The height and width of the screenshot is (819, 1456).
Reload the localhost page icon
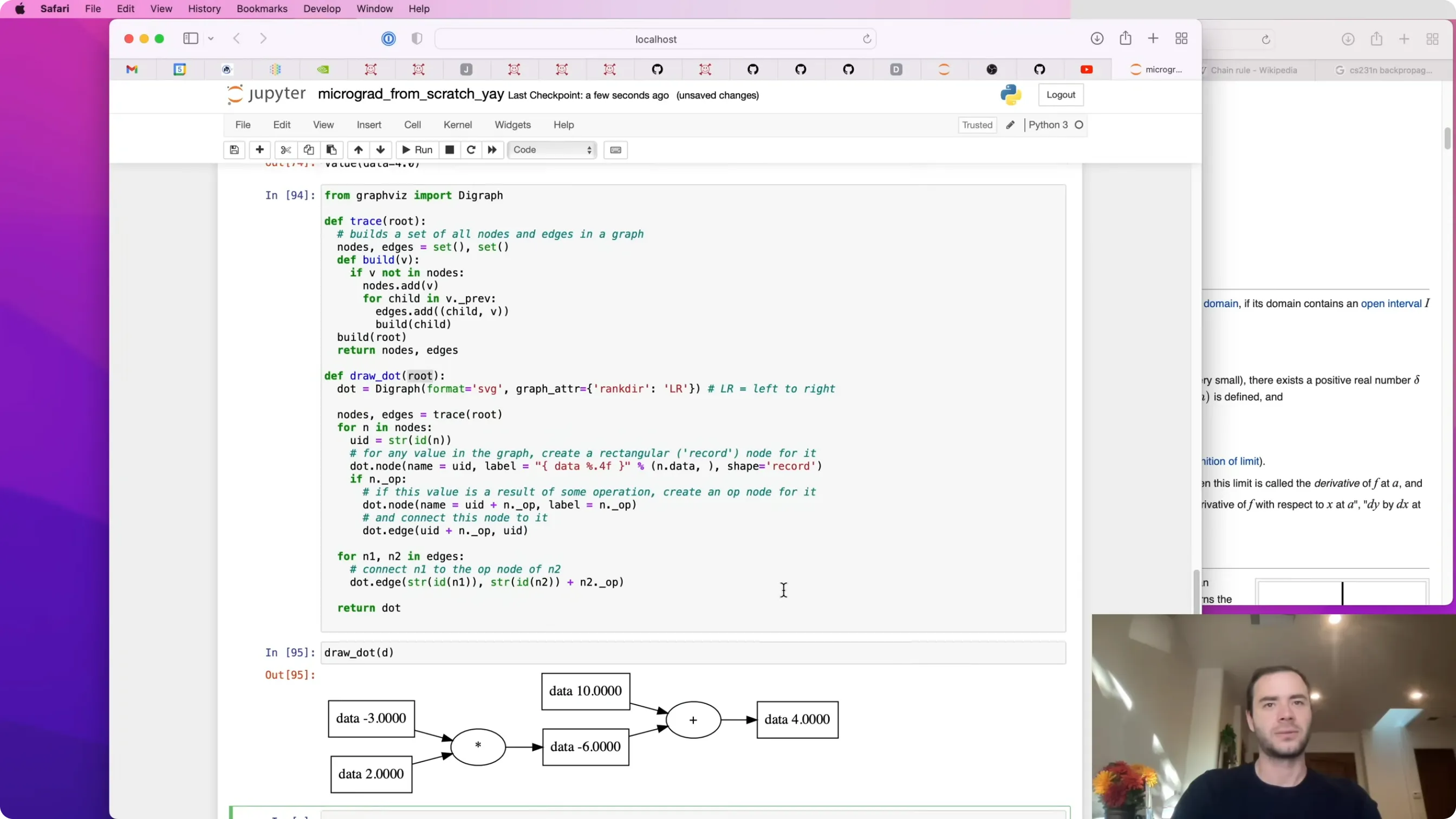867,39
